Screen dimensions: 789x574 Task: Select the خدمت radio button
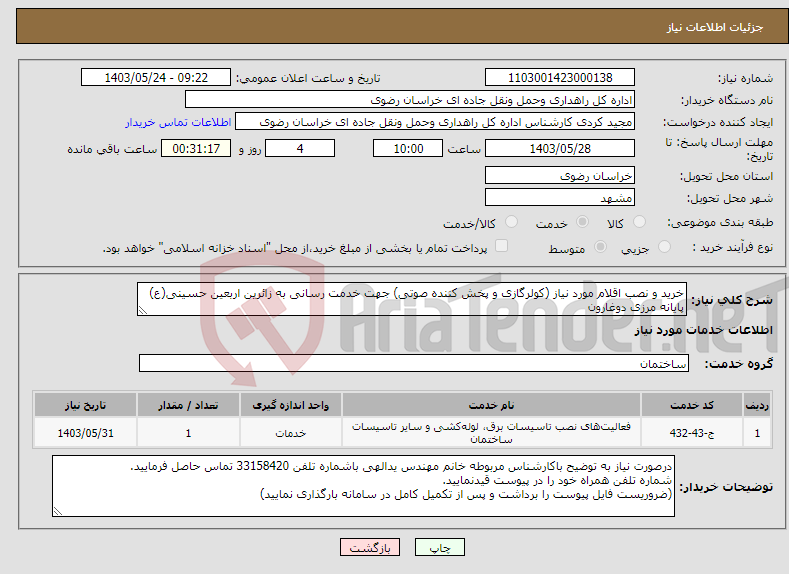click(x=582, y=222)
